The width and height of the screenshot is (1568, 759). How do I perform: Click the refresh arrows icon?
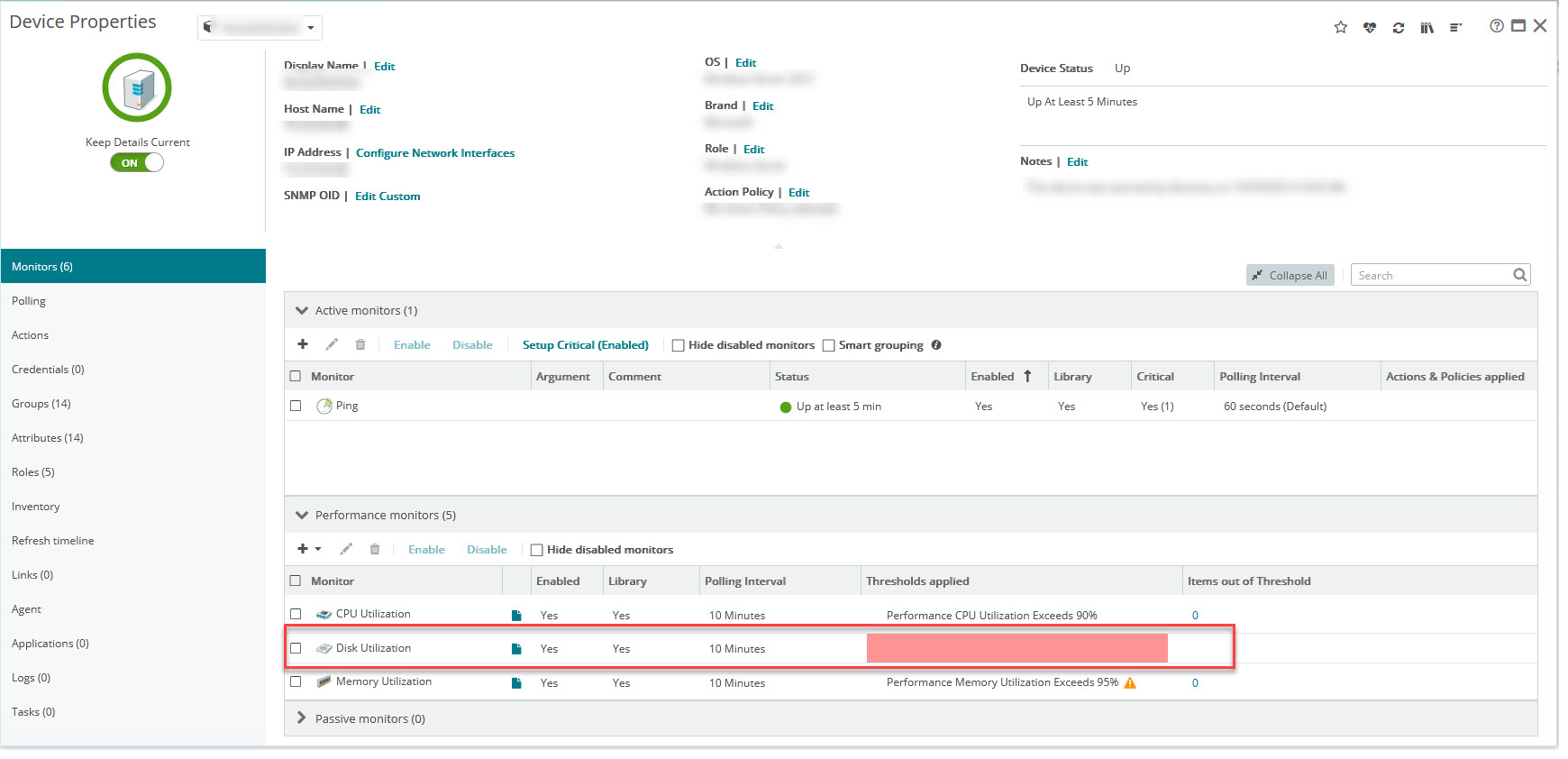click(x=1399, y=28)
